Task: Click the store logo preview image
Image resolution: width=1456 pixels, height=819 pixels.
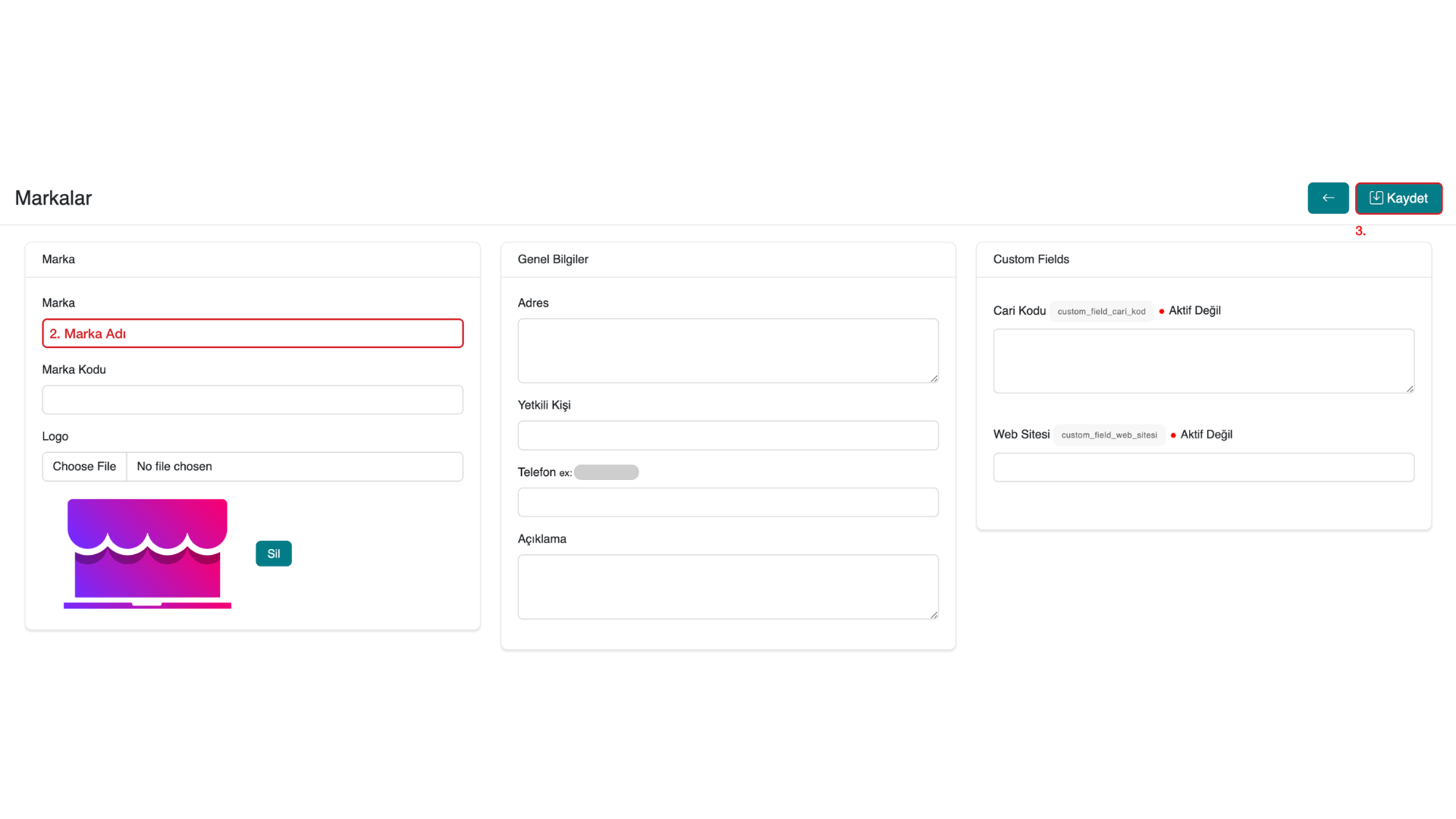Action: tap(147, 554)
